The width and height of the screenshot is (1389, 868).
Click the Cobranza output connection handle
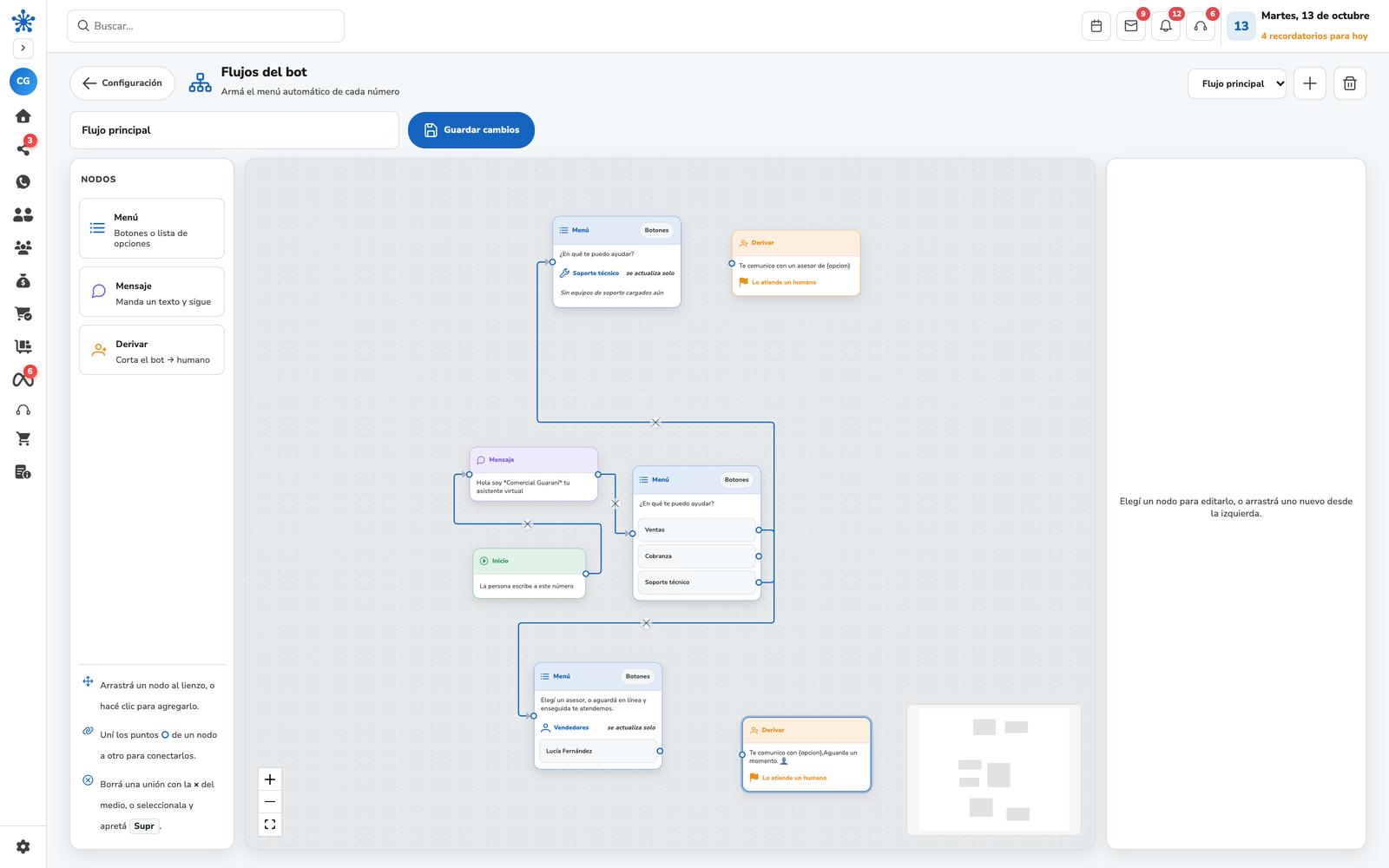click(x=759, y=556)
